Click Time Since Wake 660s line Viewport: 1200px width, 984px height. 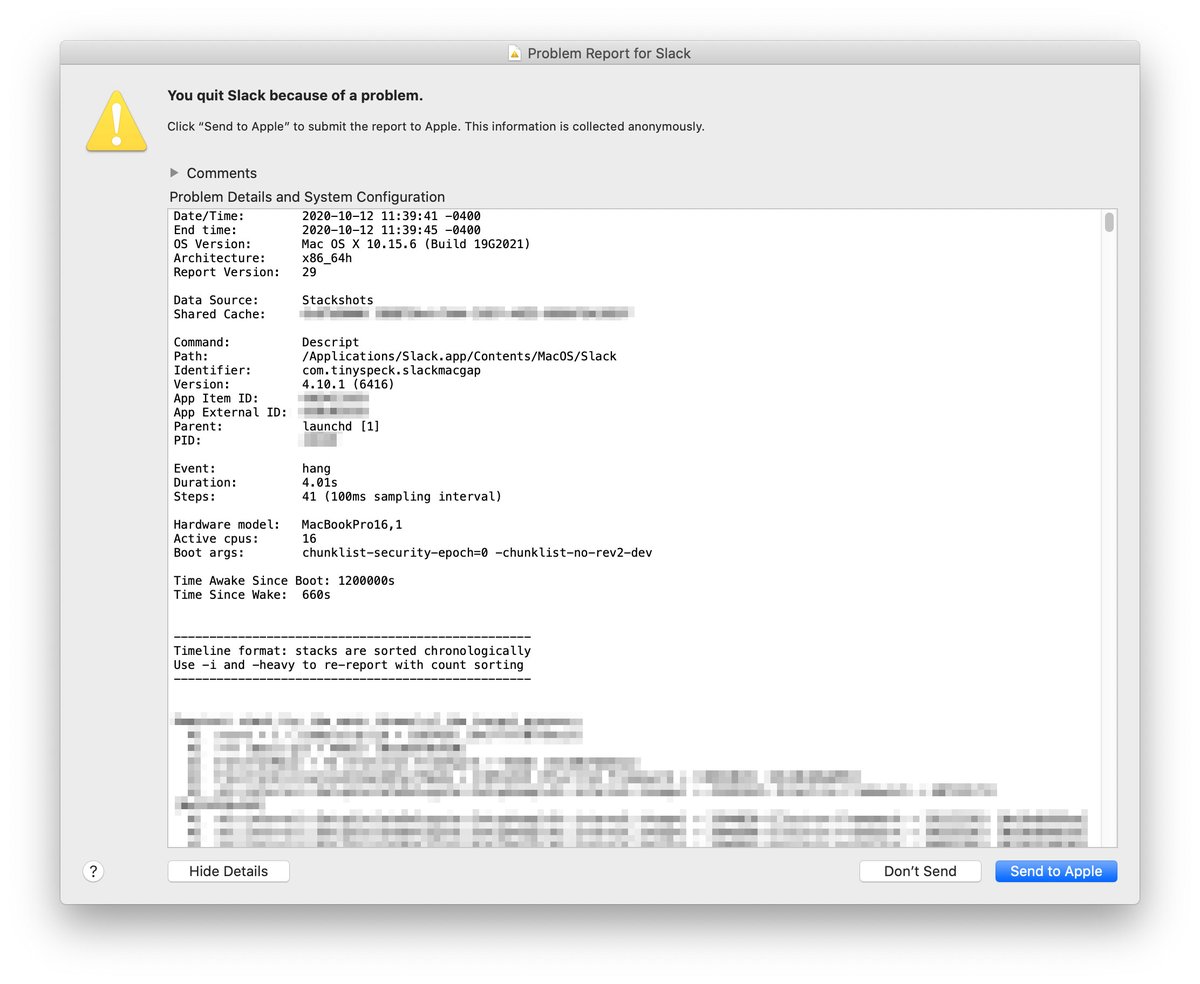252,594
